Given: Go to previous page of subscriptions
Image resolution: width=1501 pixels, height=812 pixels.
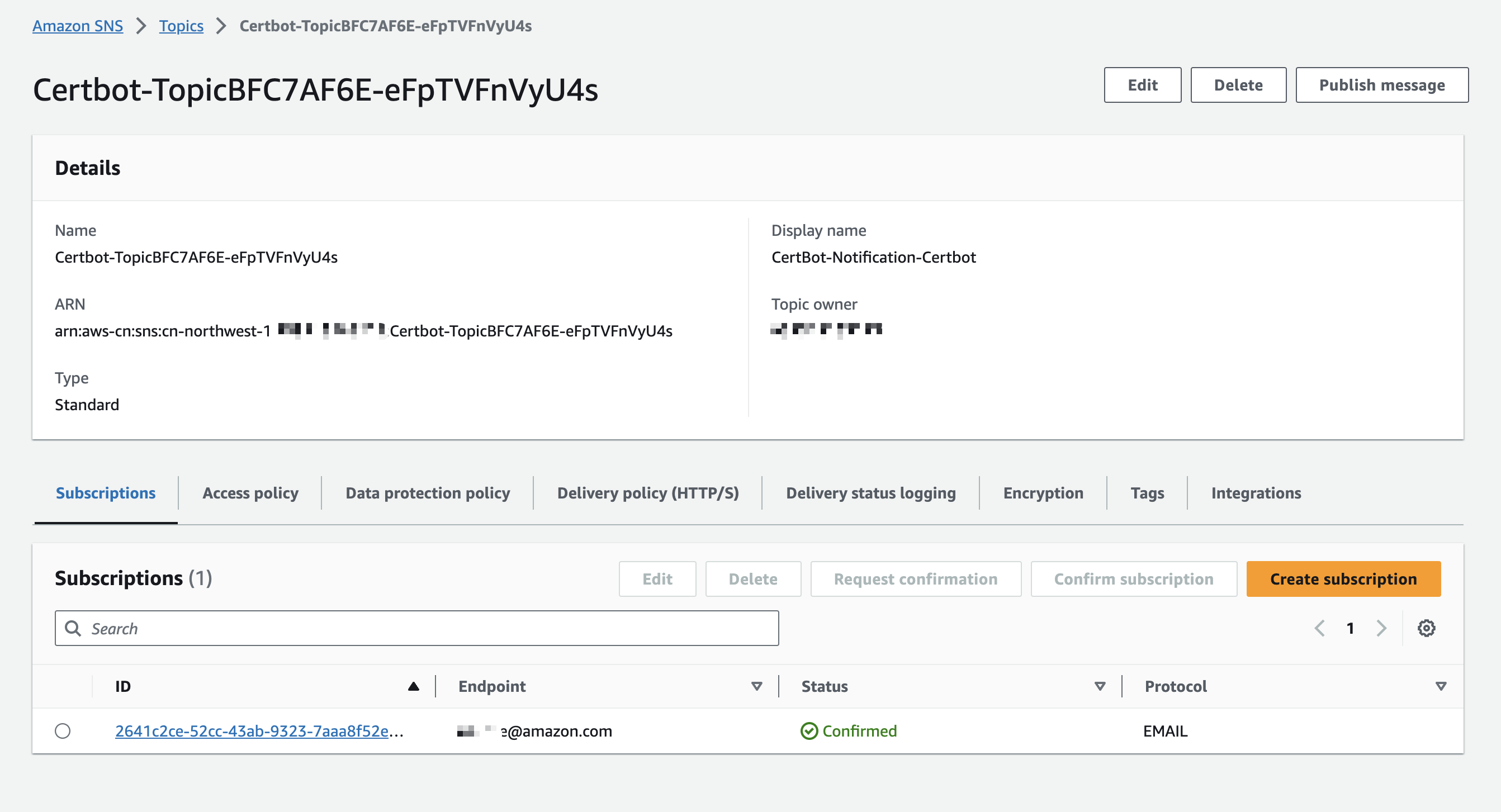Looking at the screenshot, I should pyautogui.click(x=1319, y=628).
